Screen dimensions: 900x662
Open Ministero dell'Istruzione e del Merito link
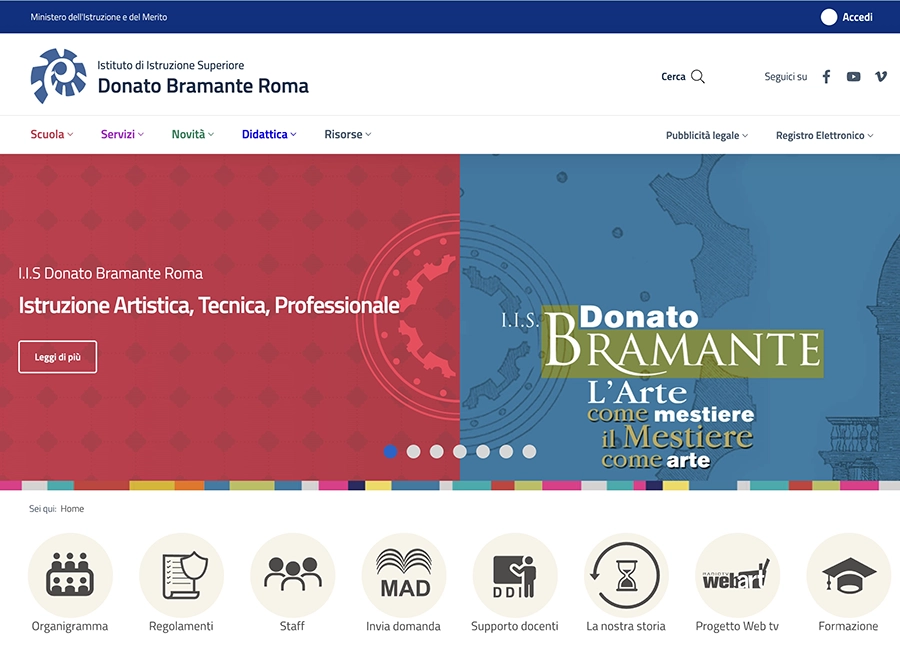99,17
